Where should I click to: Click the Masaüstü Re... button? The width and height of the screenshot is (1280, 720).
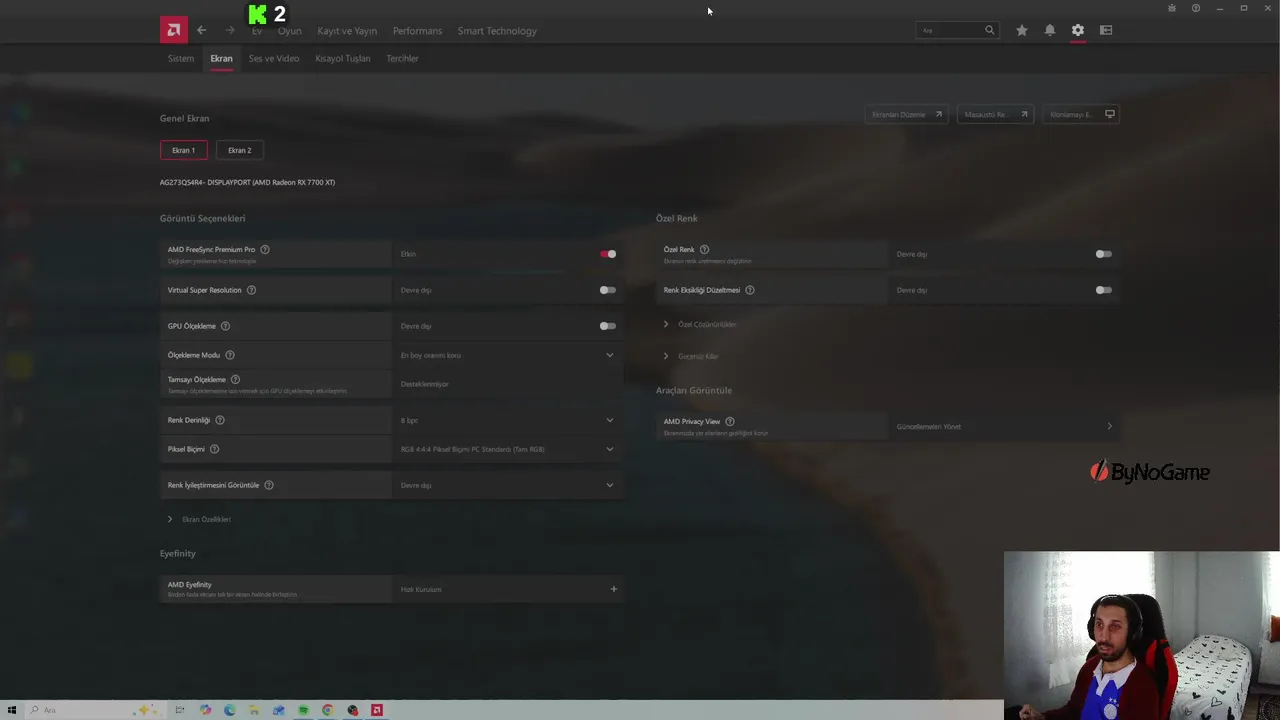[x=995, y=114]
